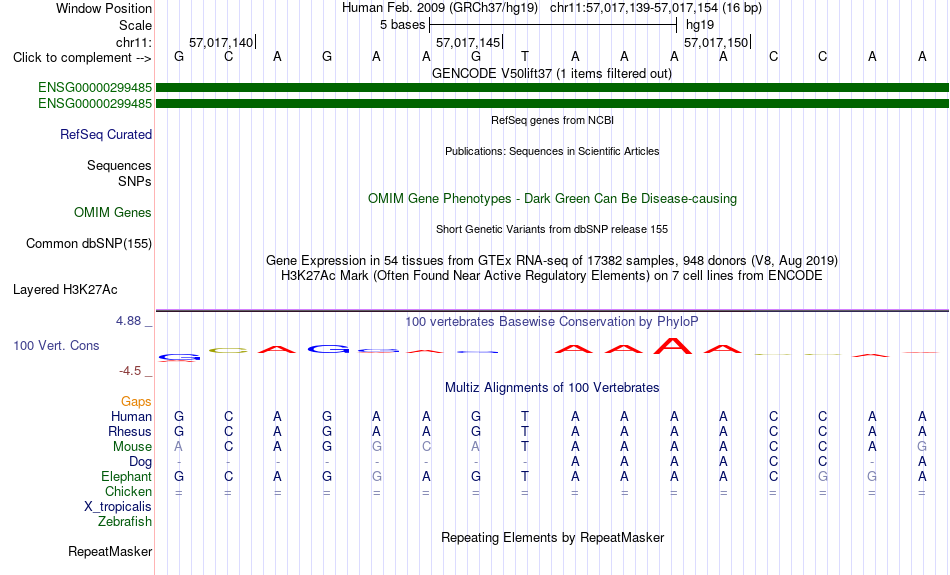Click the Gaps row label

(x=136, y=402)
